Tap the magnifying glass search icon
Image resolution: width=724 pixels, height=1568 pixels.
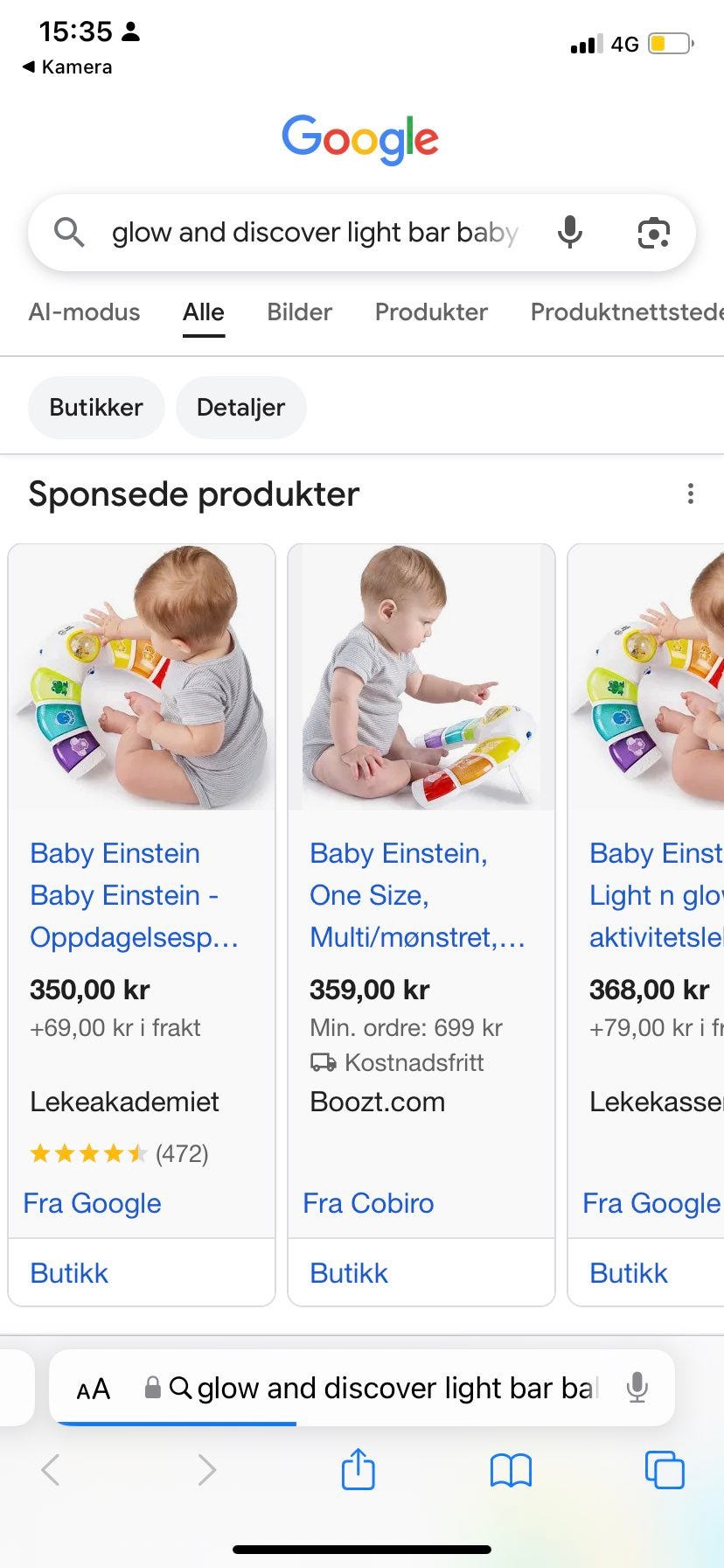pyautogui.click(x=69, y=233)
